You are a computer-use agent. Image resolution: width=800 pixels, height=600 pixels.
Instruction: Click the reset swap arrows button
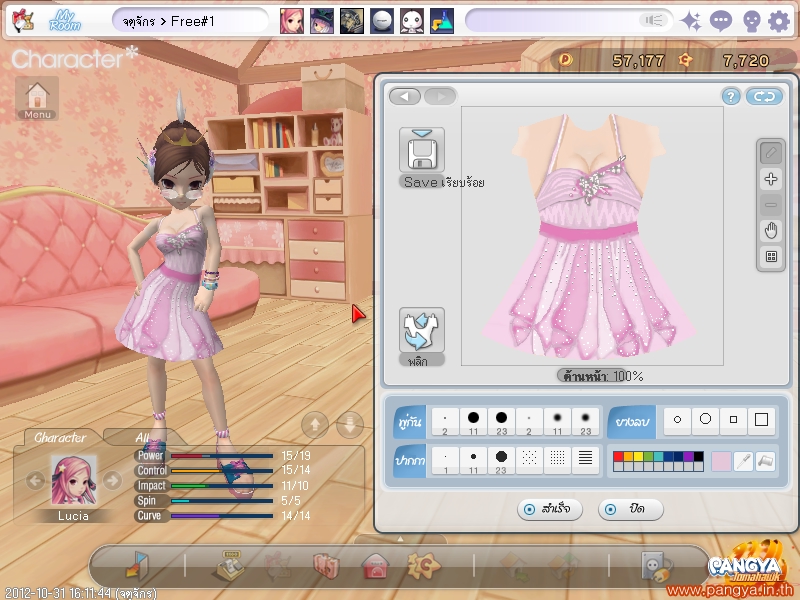point(764,96)
